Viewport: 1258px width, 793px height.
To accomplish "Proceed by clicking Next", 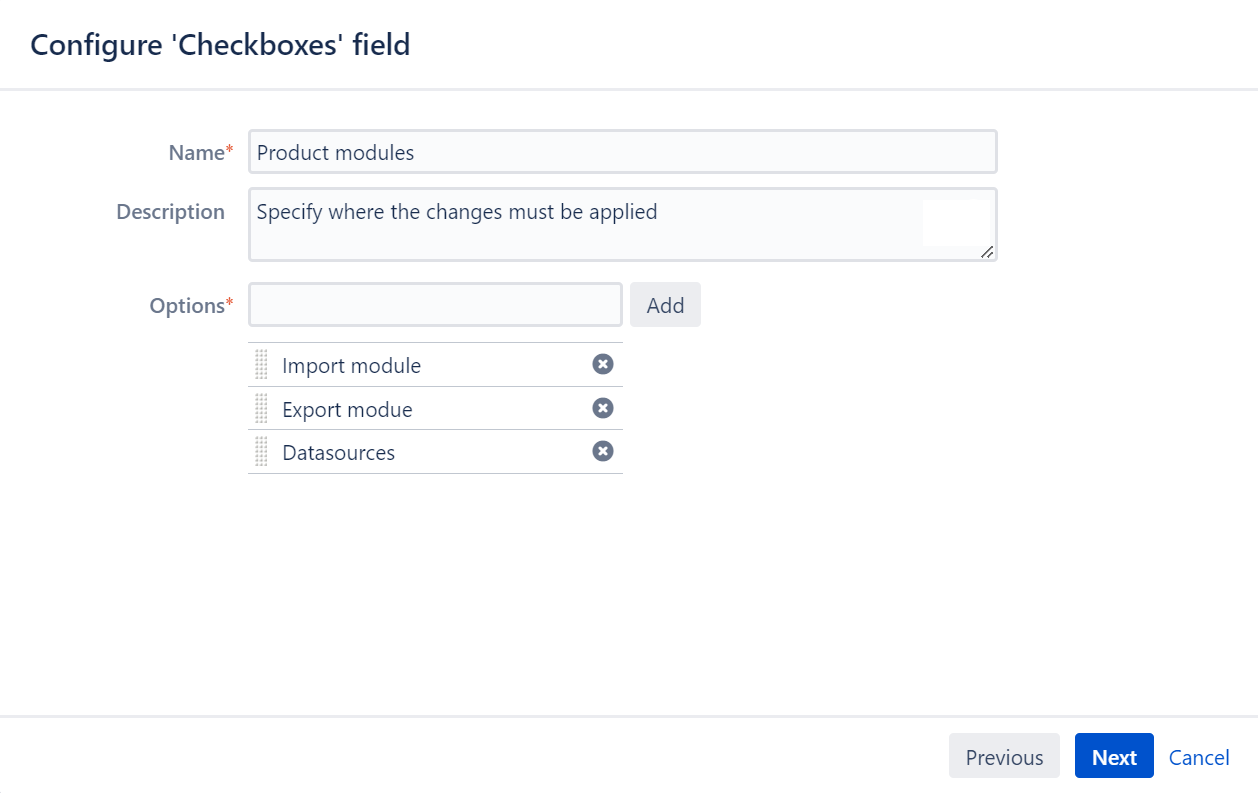I will [x=1114, y=757].
